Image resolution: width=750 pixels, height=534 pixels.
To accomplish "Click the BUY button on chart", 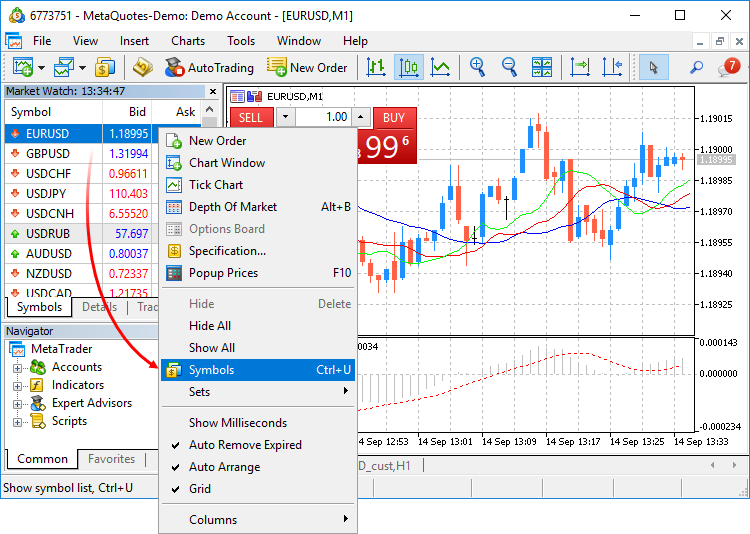I will pos(394,118).
